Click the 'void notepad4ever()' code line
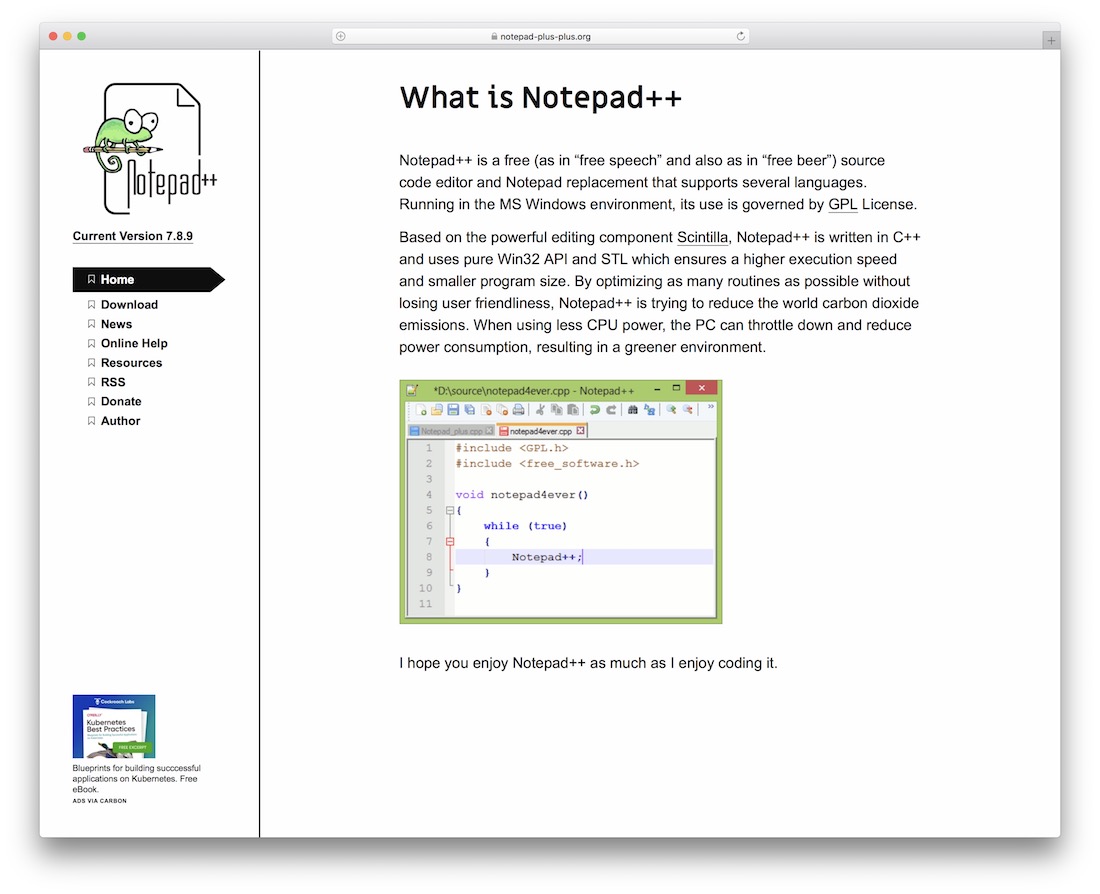 point(522,495)
